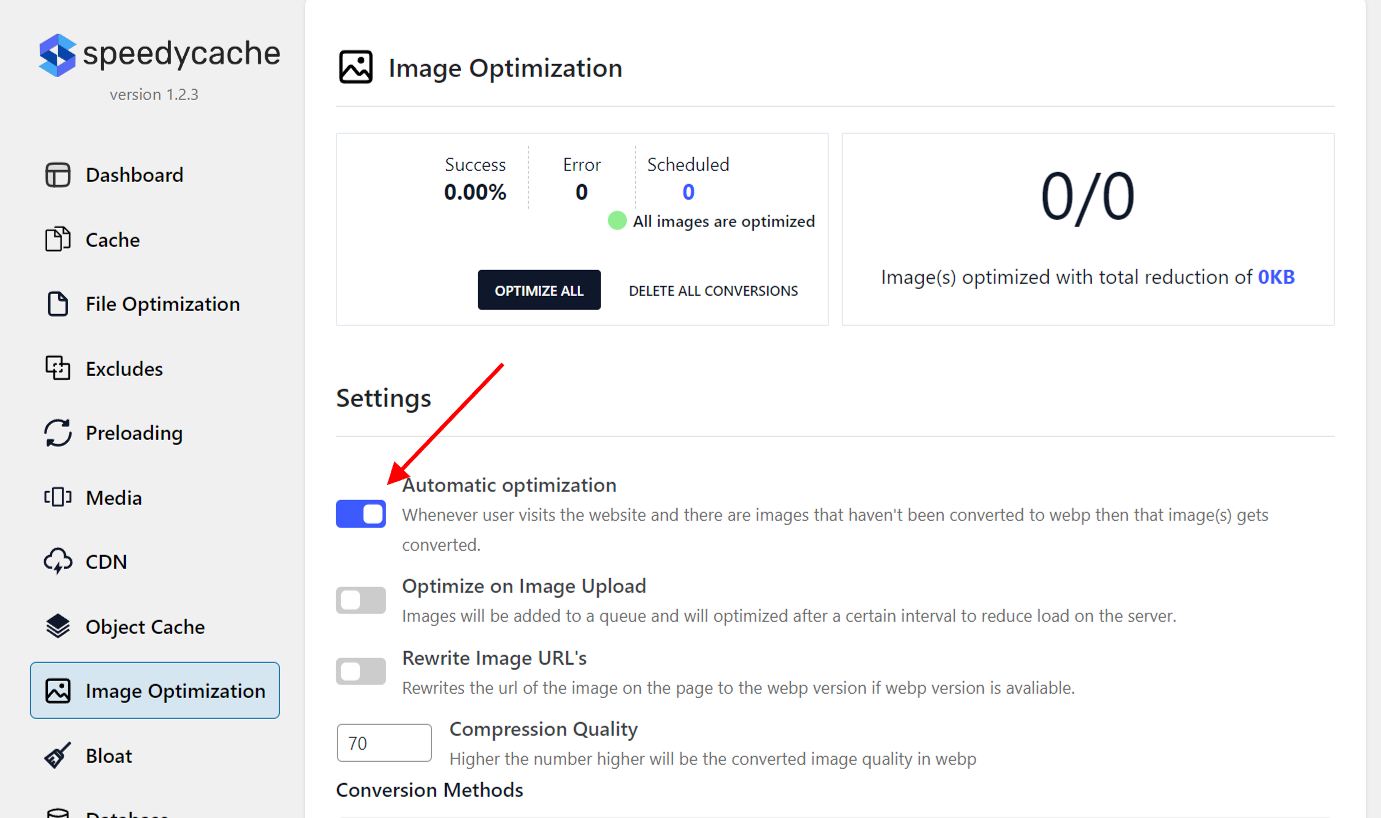
Task: Click the 0KB total reduction value
Action: coord(1276,277)
